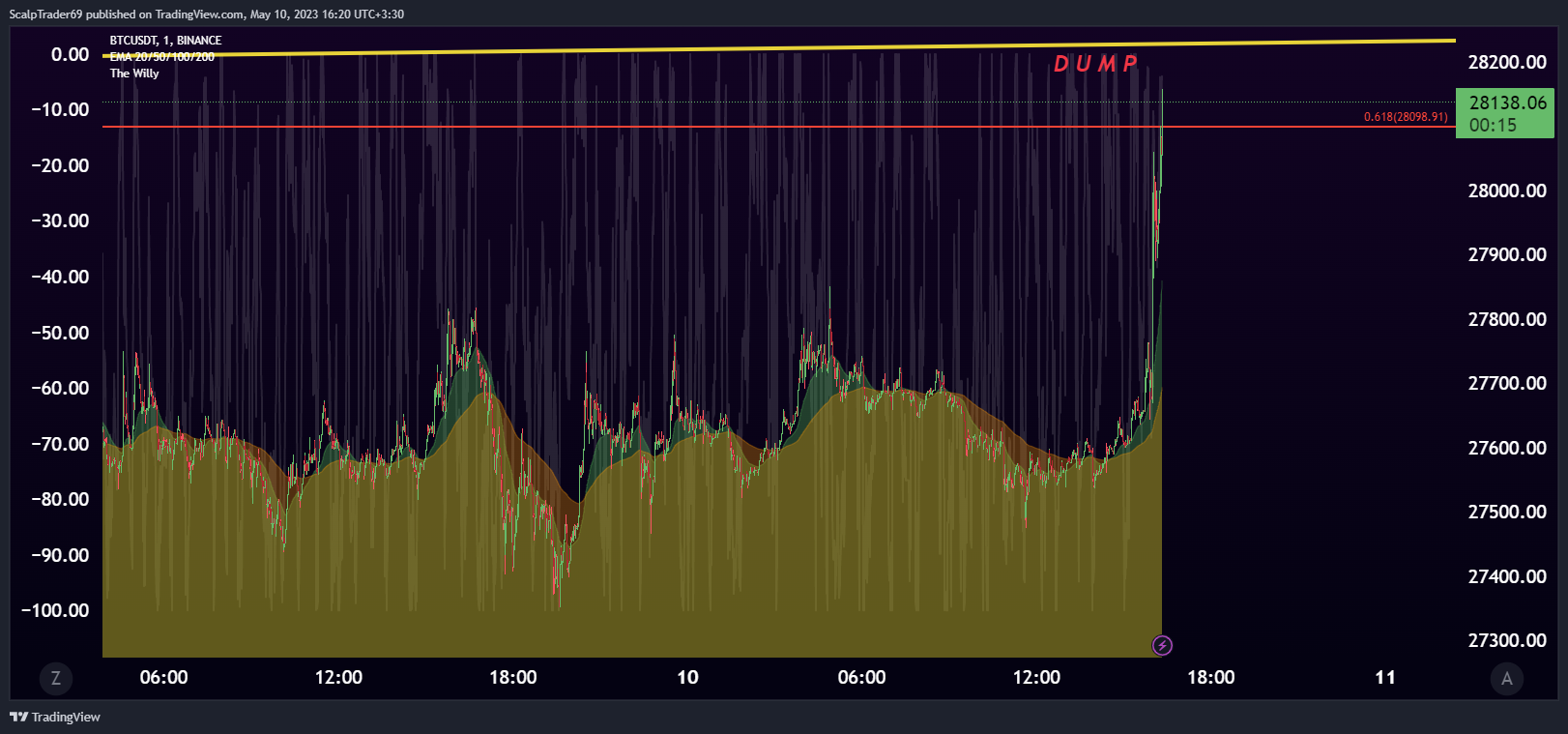This screenshot has width=1568, height=734.
Task: Click the 28000.00 price scale label
Action: point(1507,191)
